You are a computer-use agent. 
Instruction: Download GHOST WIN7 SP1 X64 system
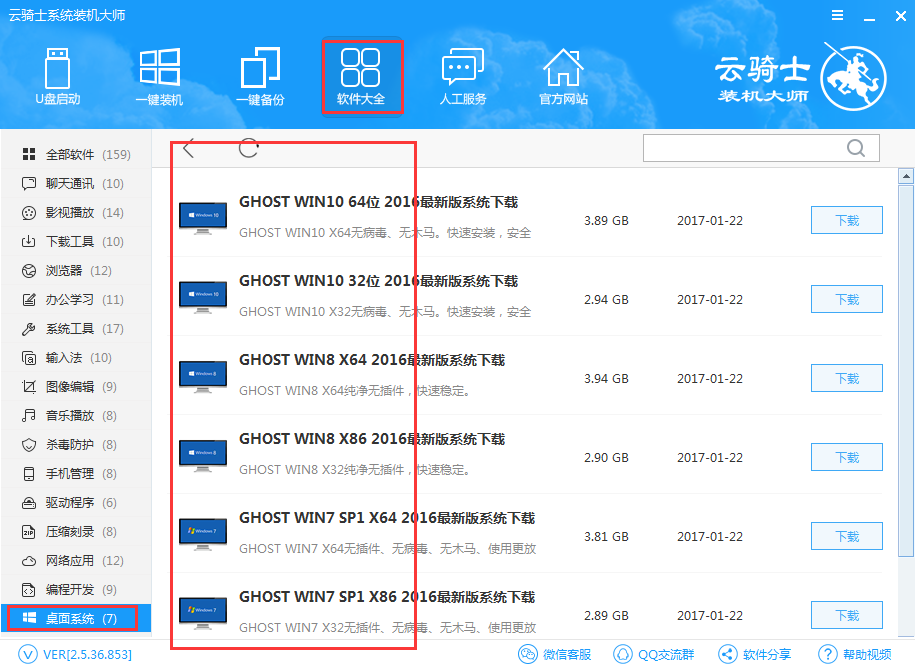(847, 536)
